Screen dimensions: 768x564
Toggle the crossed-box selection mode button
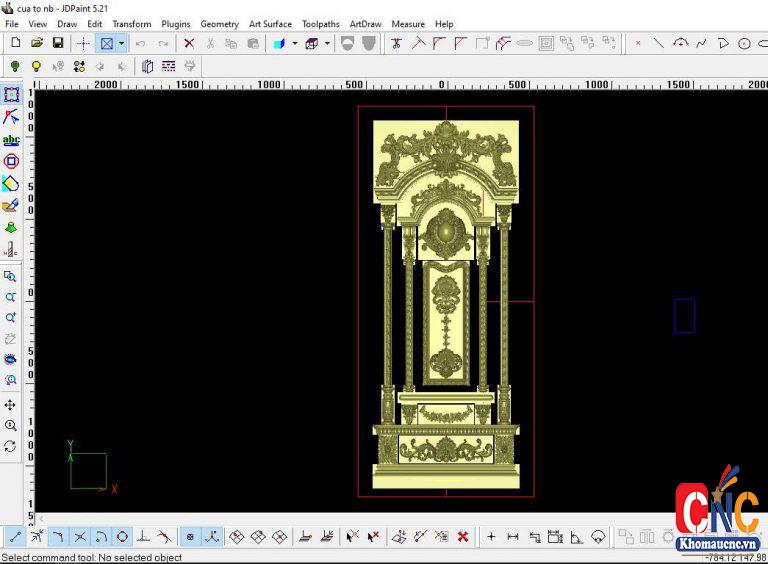point(106,43)
